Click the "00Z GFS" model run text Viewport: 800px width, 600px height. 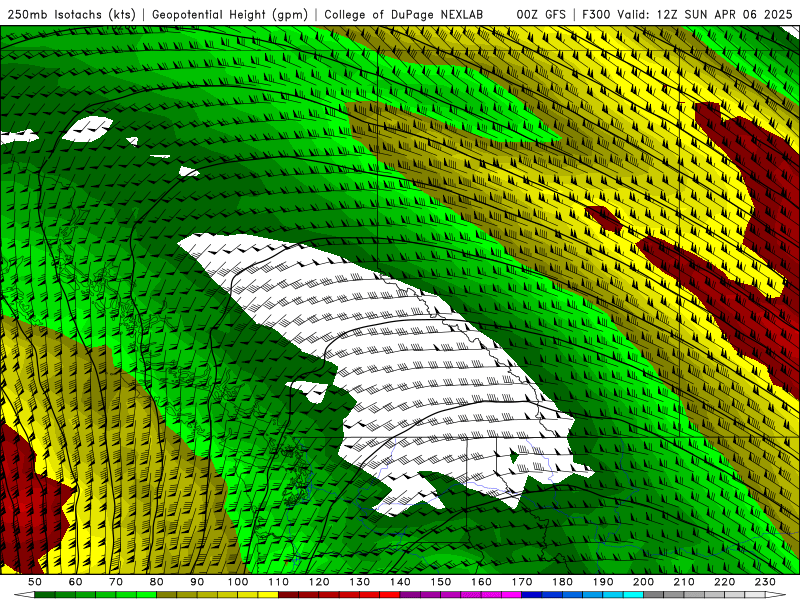(541, 14)
